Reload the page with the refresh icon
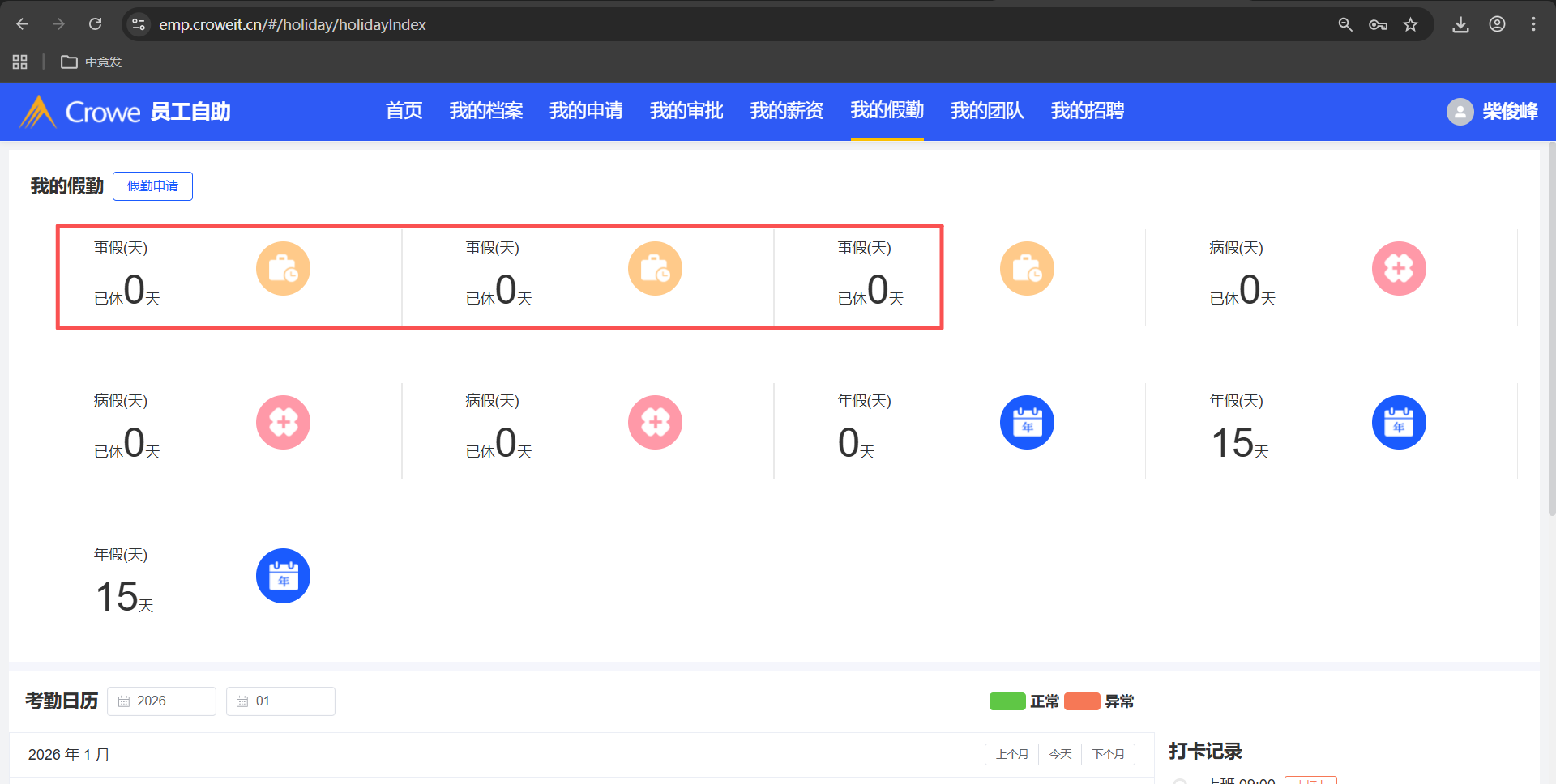Image resolution: width=1556 pixels, height=784 pixels. (x=96, y=24)
